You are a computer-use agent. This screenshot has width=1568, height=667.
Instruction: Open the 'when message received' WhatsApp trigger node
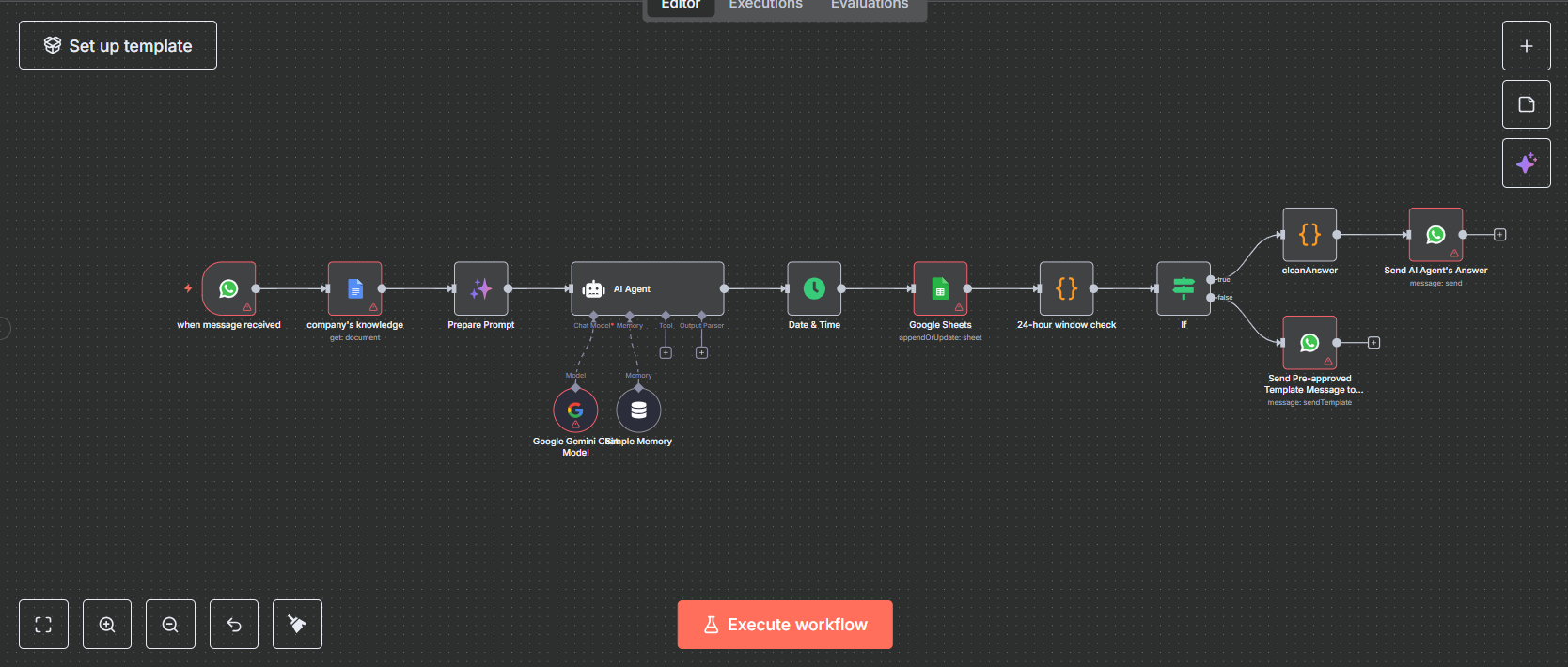[x=228, y=288]
